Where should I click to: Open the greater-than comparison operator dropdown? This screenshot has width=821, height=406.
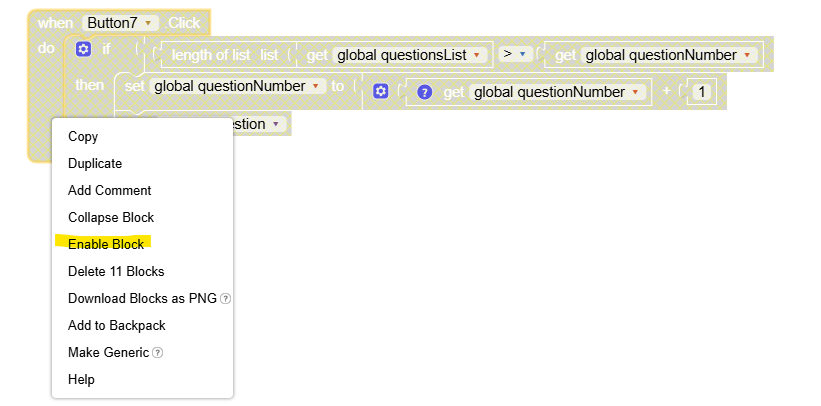coord(521,54)
